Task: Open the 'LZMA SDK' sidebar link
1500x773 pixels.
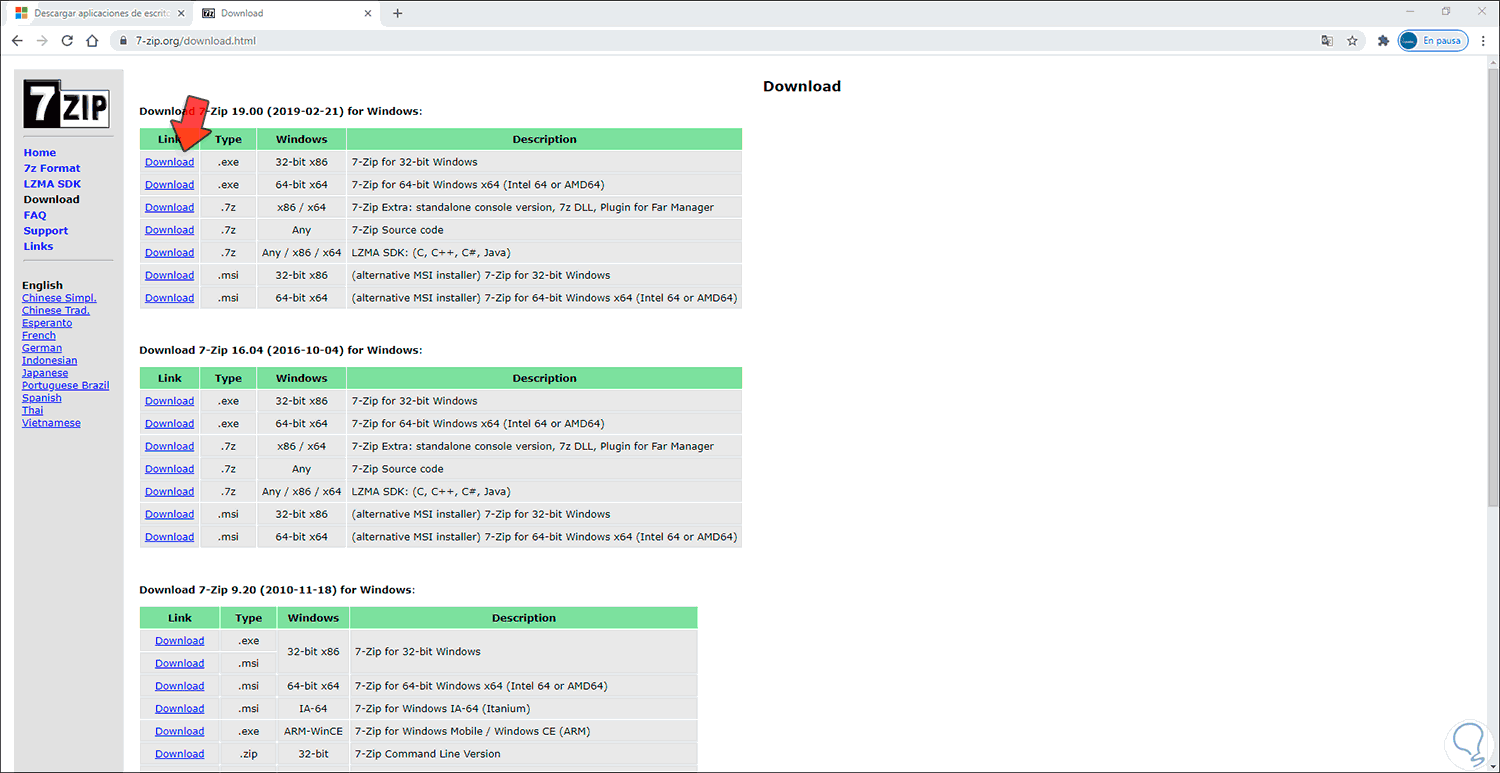Action: [x=52, y=184]
